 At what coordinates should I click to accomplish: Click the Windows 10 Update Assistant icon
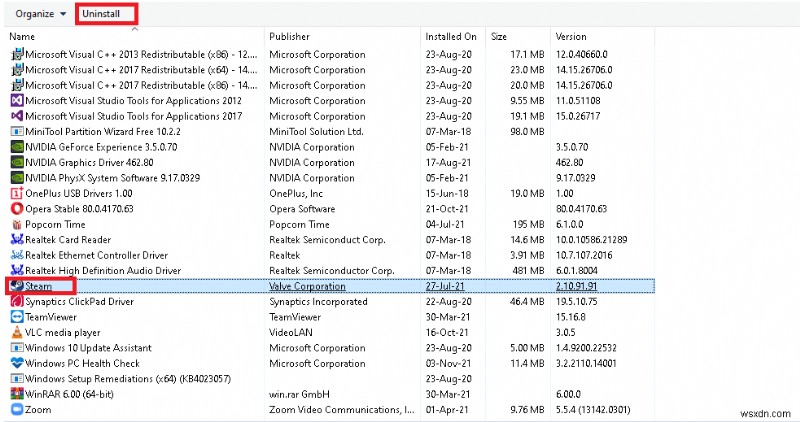click(17, 347)
